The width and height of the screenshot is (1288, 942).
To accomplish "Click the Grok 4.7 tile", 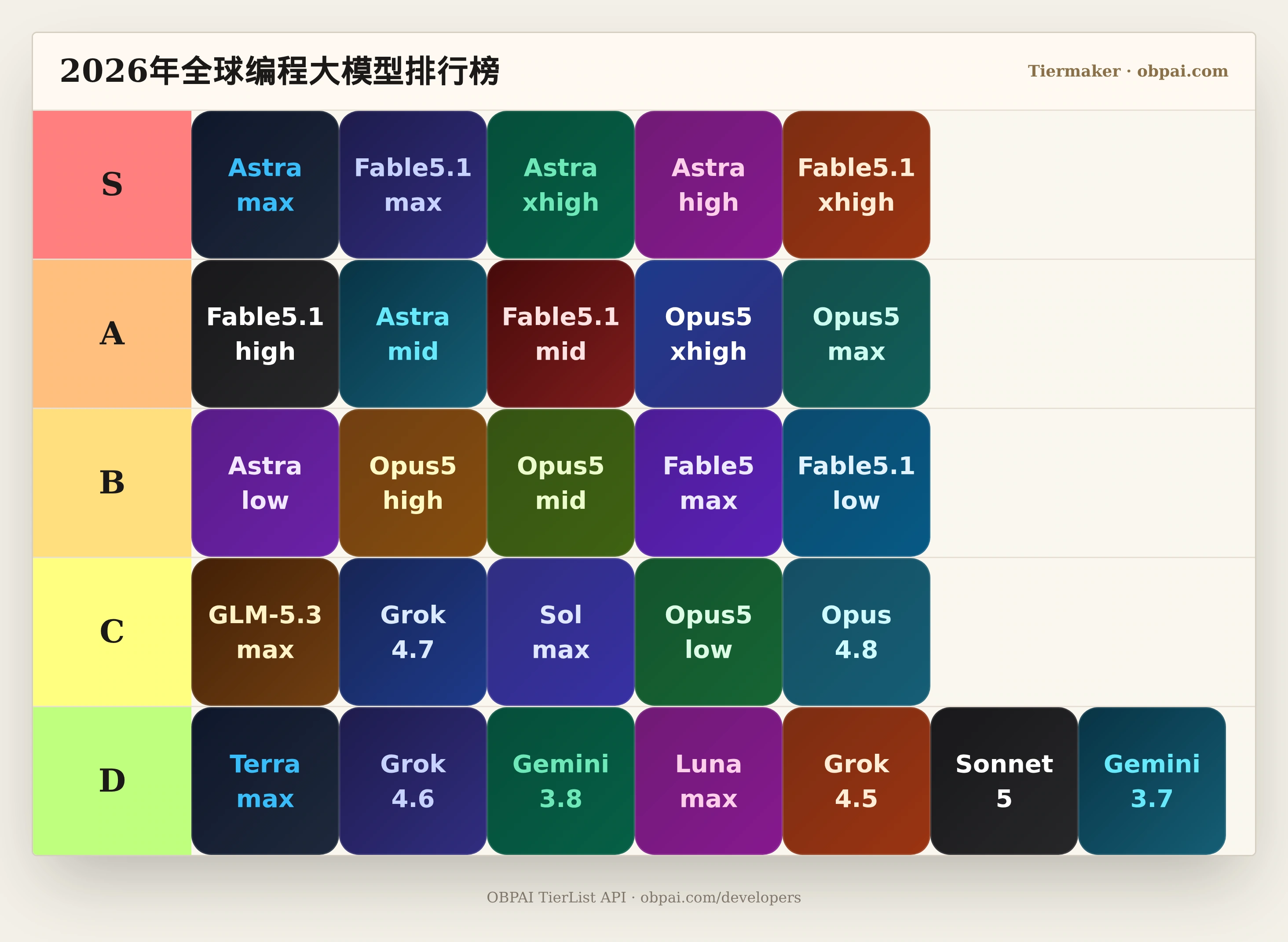I will [x=413, y=632].
